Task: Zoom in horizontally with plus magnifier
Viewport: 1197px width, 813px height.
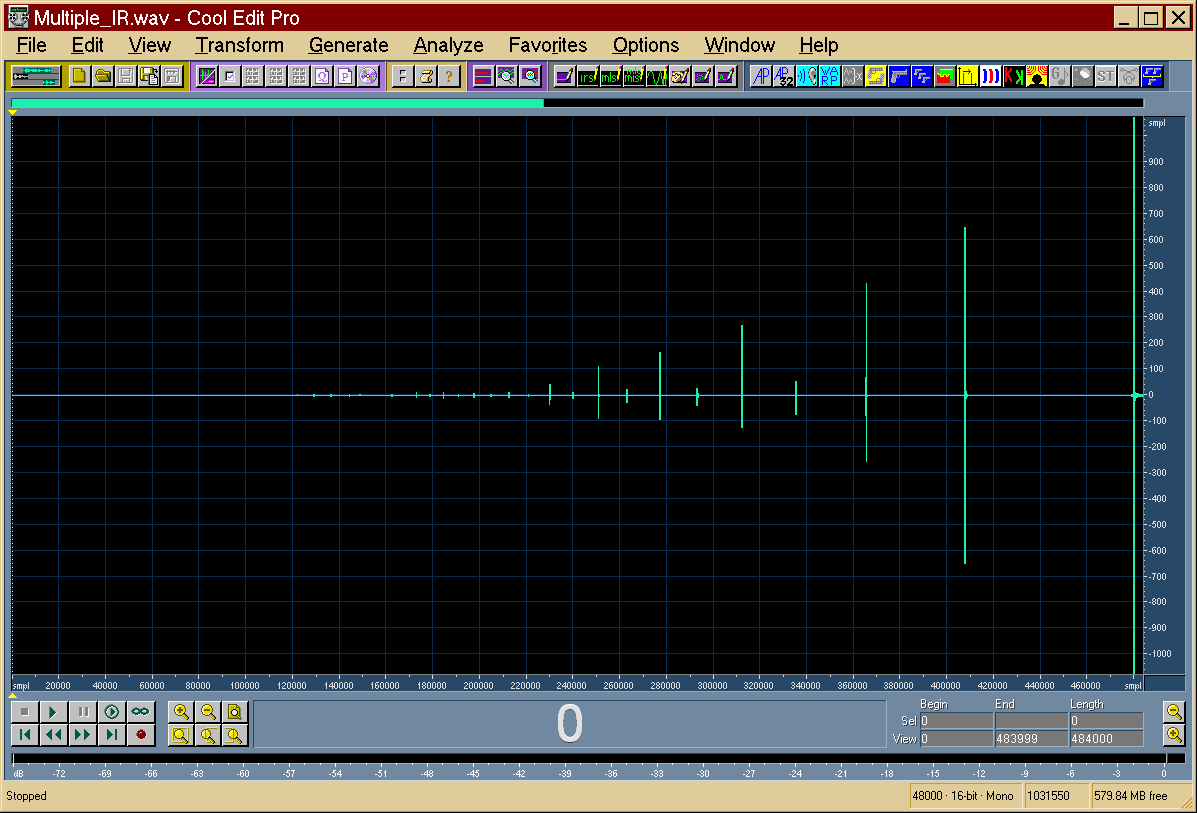Action: (x=181, y=711)
